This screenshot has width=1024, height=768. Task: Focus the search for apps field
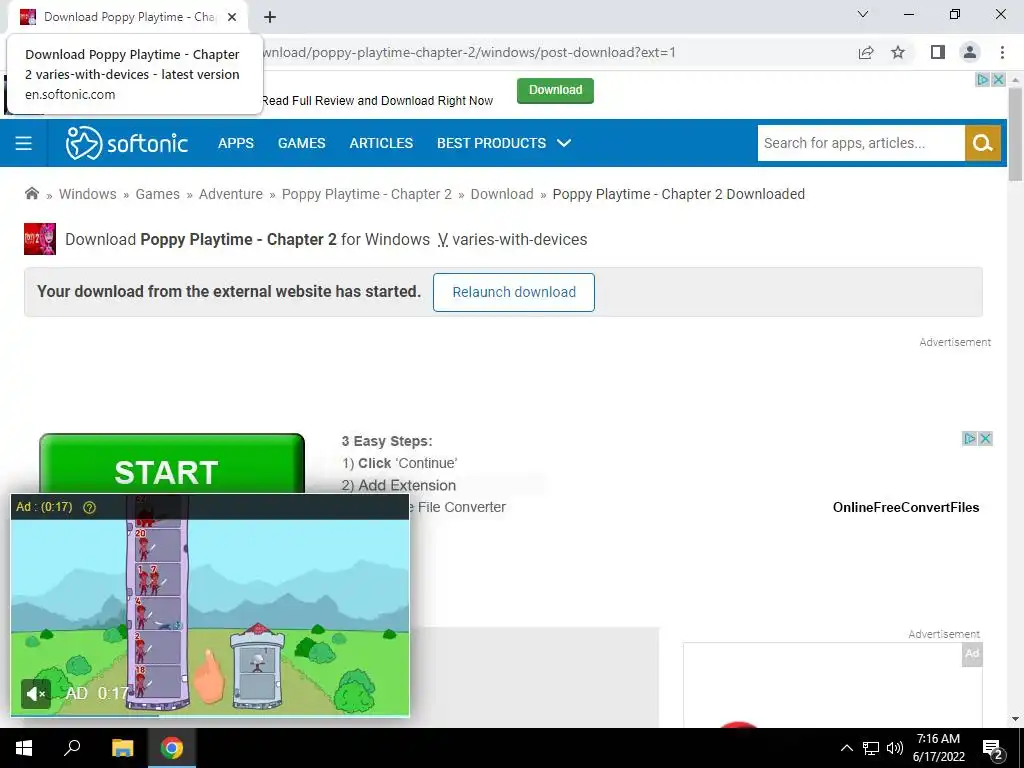tap(861, 143)
